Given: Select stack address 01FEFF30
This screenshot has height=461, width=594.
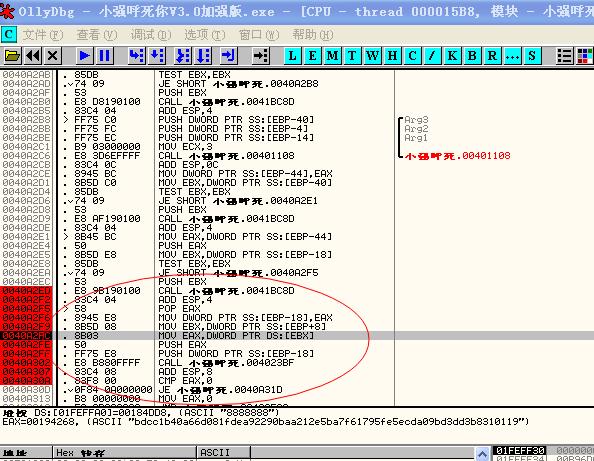Looking at the screenshot, I should [x=520, y=450].
